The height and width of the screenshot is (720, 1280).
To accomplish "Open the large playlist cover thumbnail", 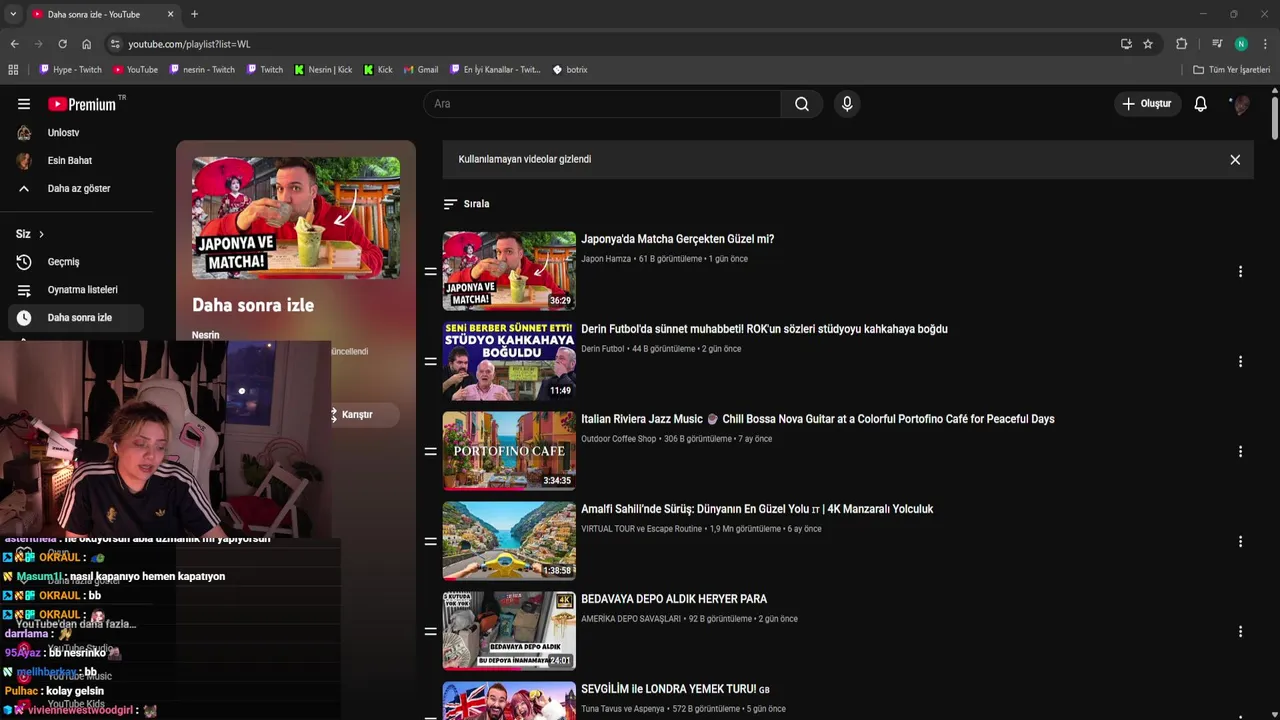I will (296, 217).
